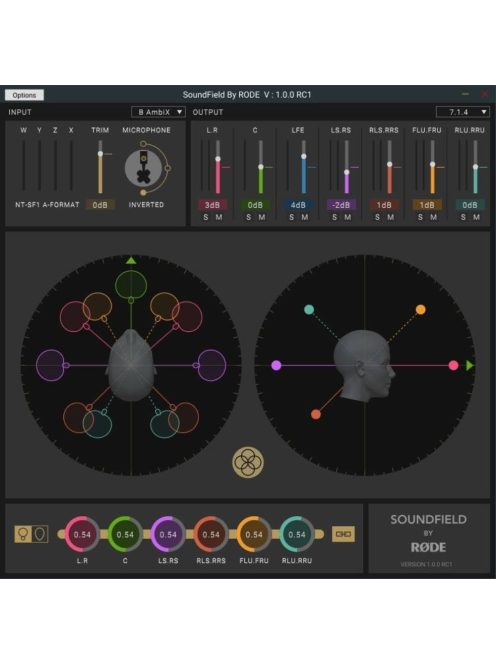The width and height of the screenshot is (496, 664).
Task: Solo the LFE output channel
Action: (291, 217)
